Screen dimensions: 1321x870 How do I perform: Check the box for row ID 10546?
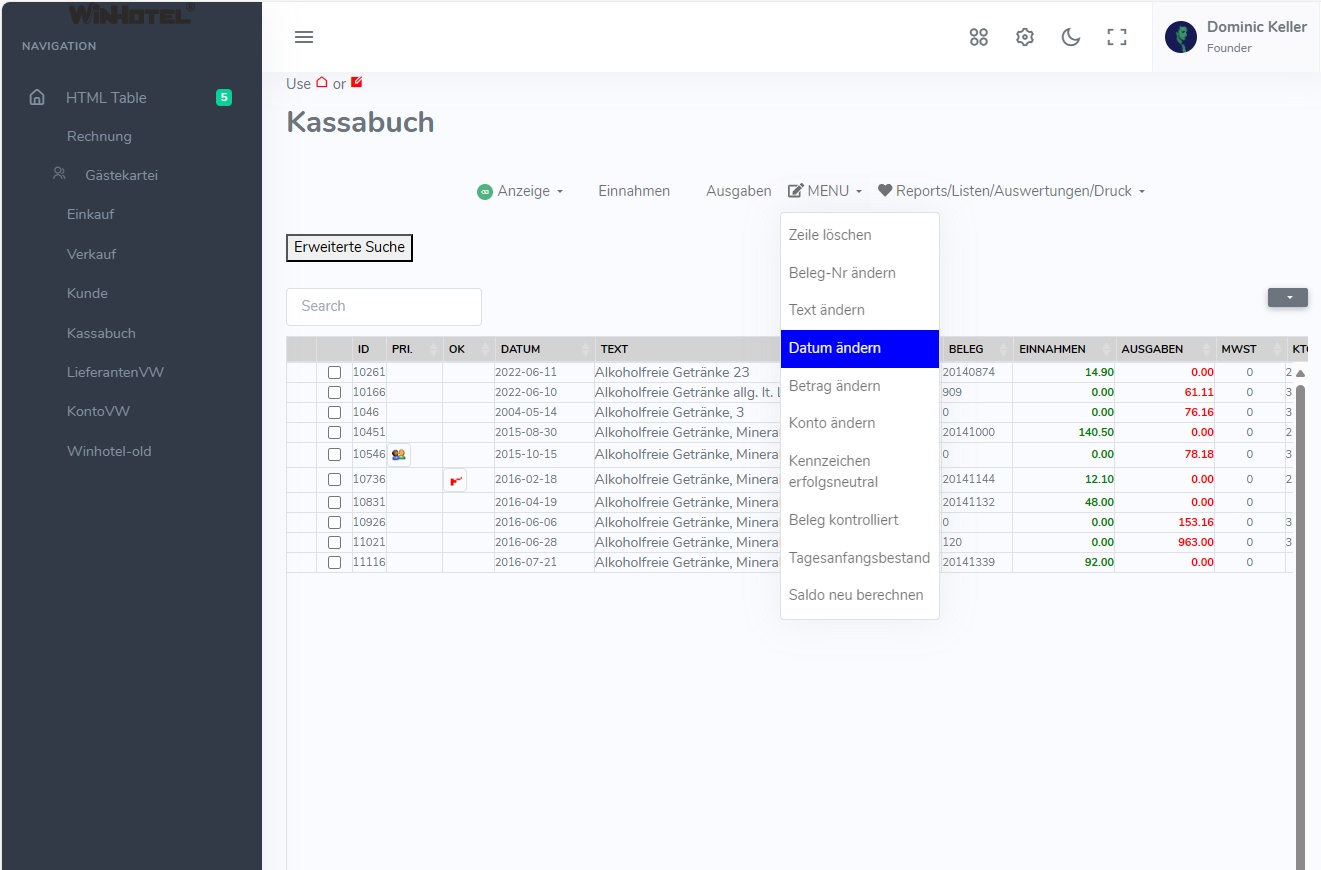point(335,455)
